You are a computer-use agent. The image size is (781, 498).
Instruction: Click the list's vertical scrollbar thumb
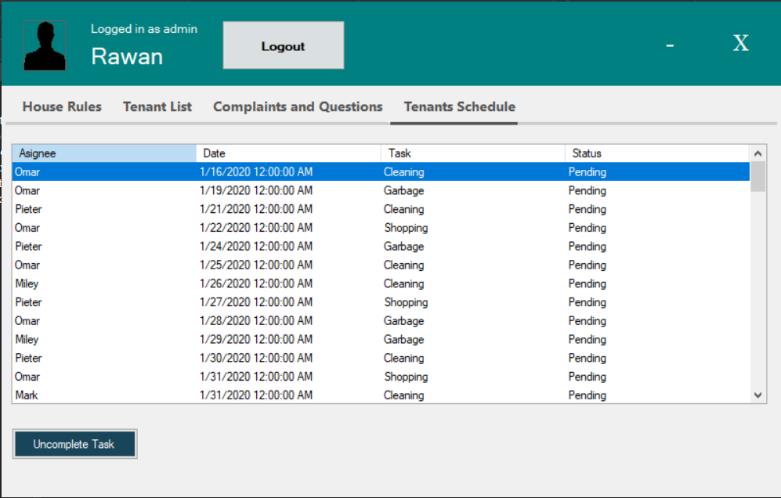point(758,177)
